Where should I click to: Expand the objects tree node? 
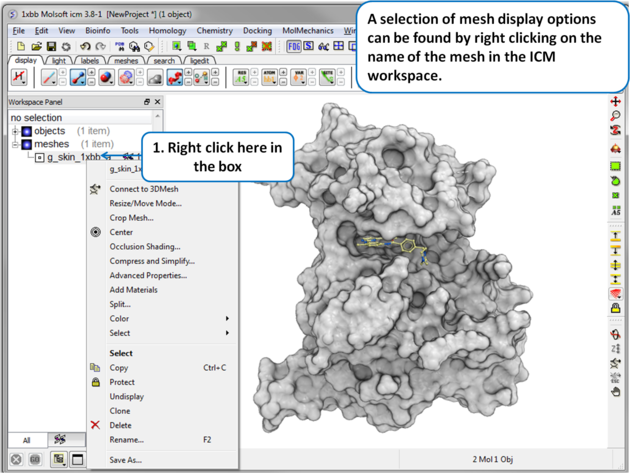pyautogui.click(x=15, y=131)
